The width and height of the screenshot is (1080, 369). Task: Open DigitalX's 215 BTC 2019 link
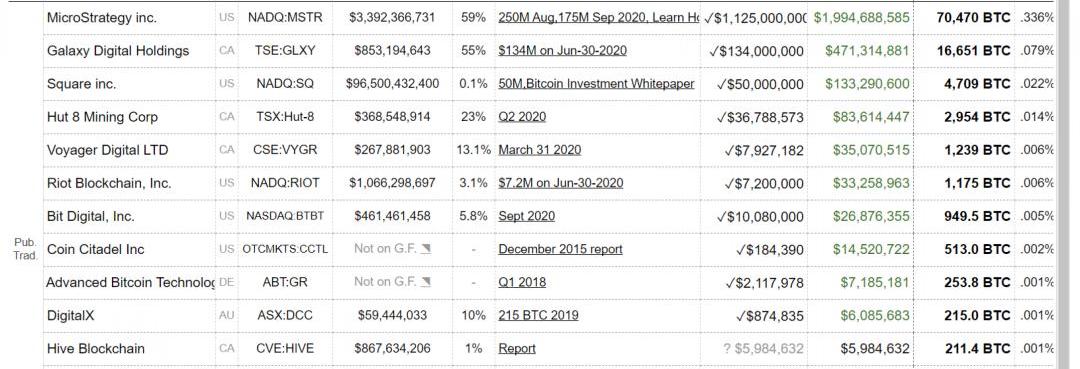point(538,315)
